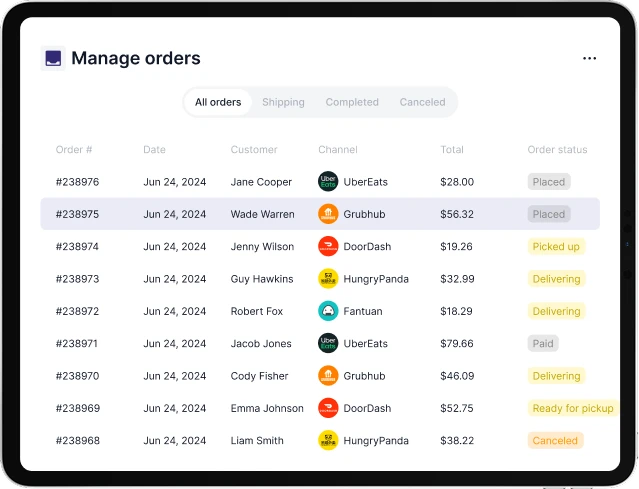Click Grubhub icon for Cody Fisher's order
The image size is (639, 489).
click(x=328, y=376)
